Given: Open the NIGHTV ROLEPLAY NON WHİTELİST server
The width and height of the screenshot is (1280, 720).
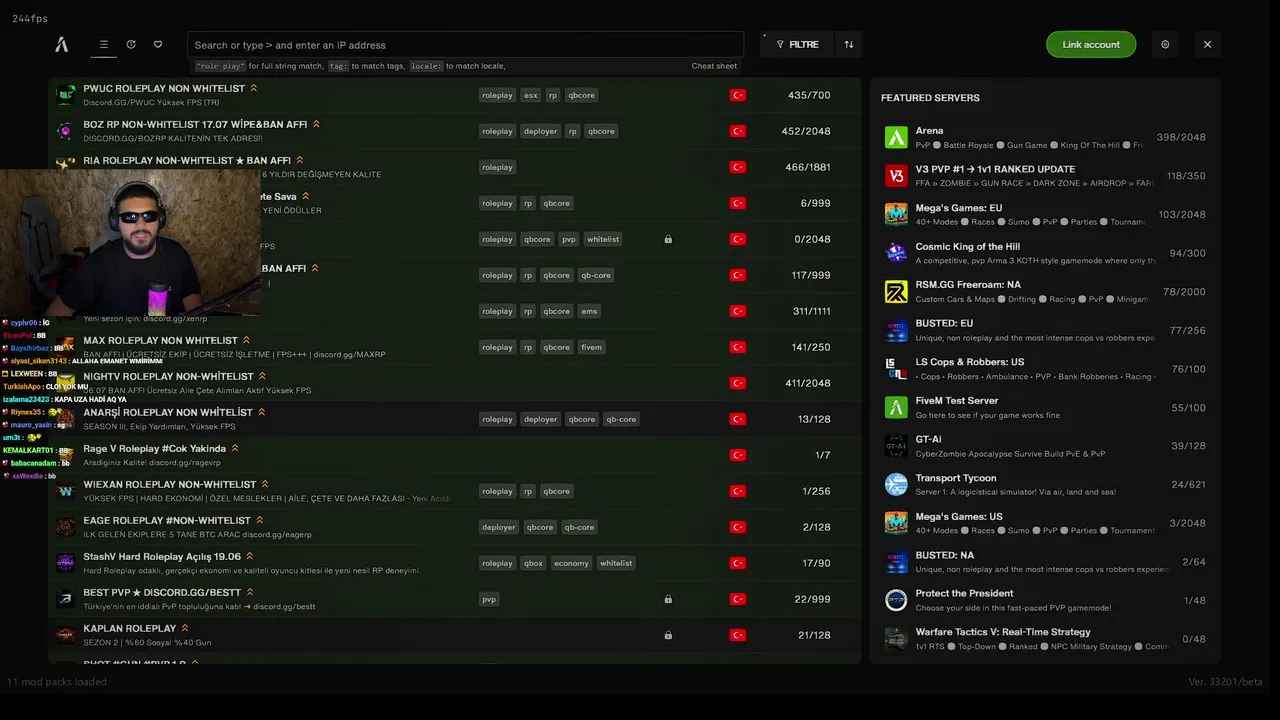Looking at the screenshot, I should pyautogui.click(x=455, y=383).
